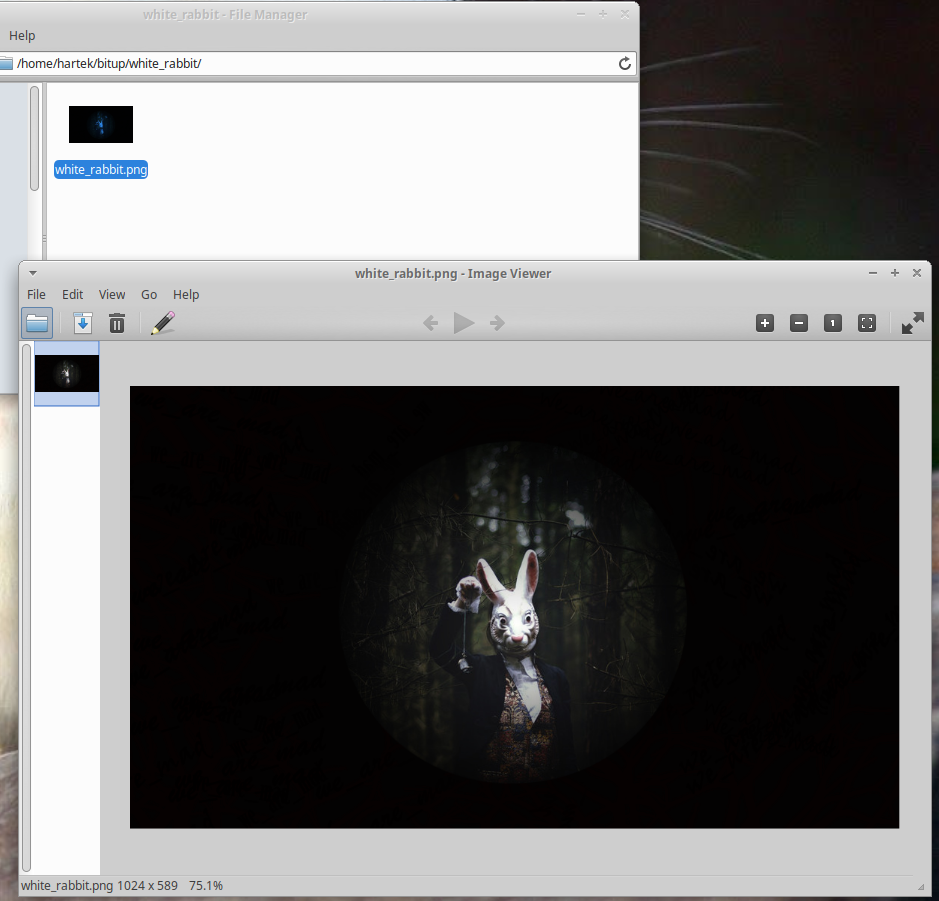
Task: Start the slideshow play button
Action: point(464,323)
